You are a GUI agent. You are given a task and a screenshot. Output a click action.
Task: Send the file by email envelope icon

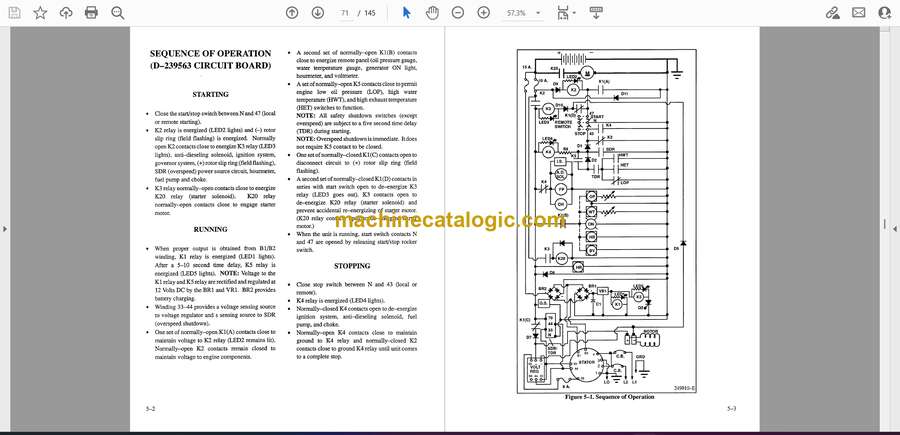(x=859, y=13)
